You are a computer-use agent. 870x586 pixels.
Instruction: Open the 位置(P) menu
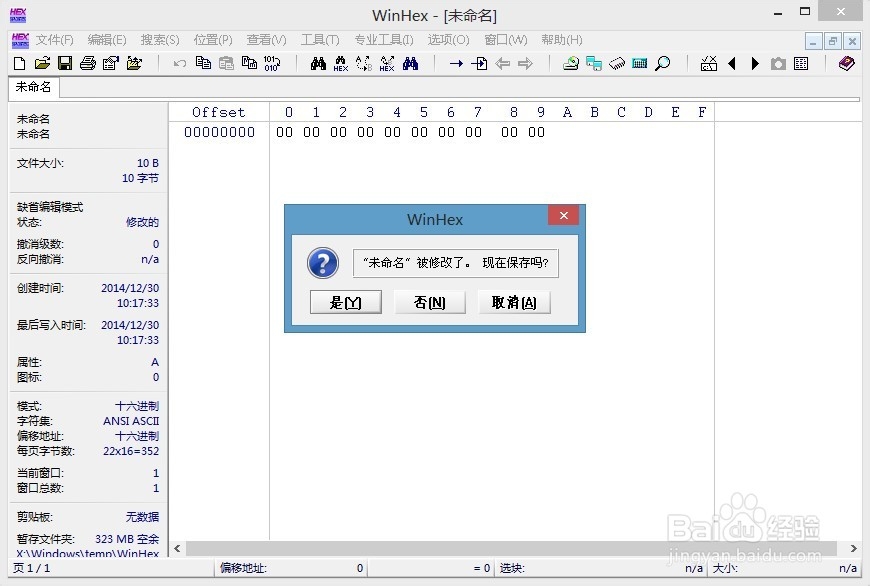point(213,40)
